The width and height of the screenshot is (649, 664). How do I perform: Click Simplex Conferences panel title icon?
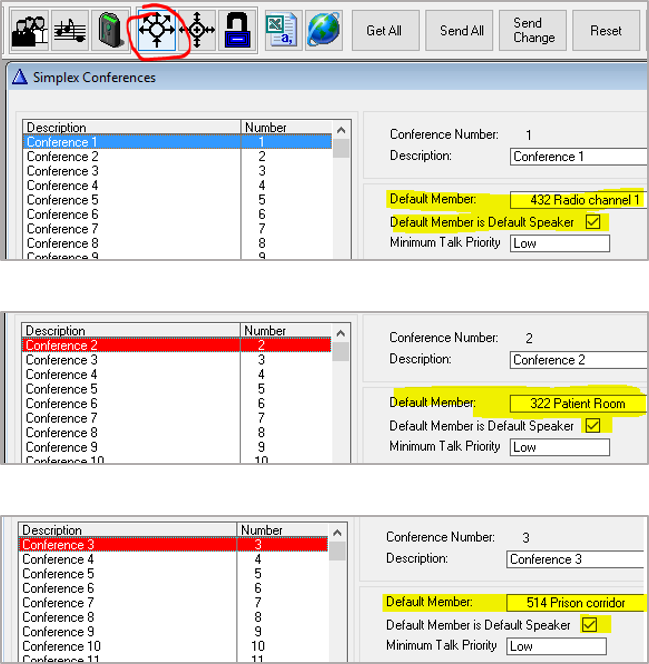click(20, 77)
